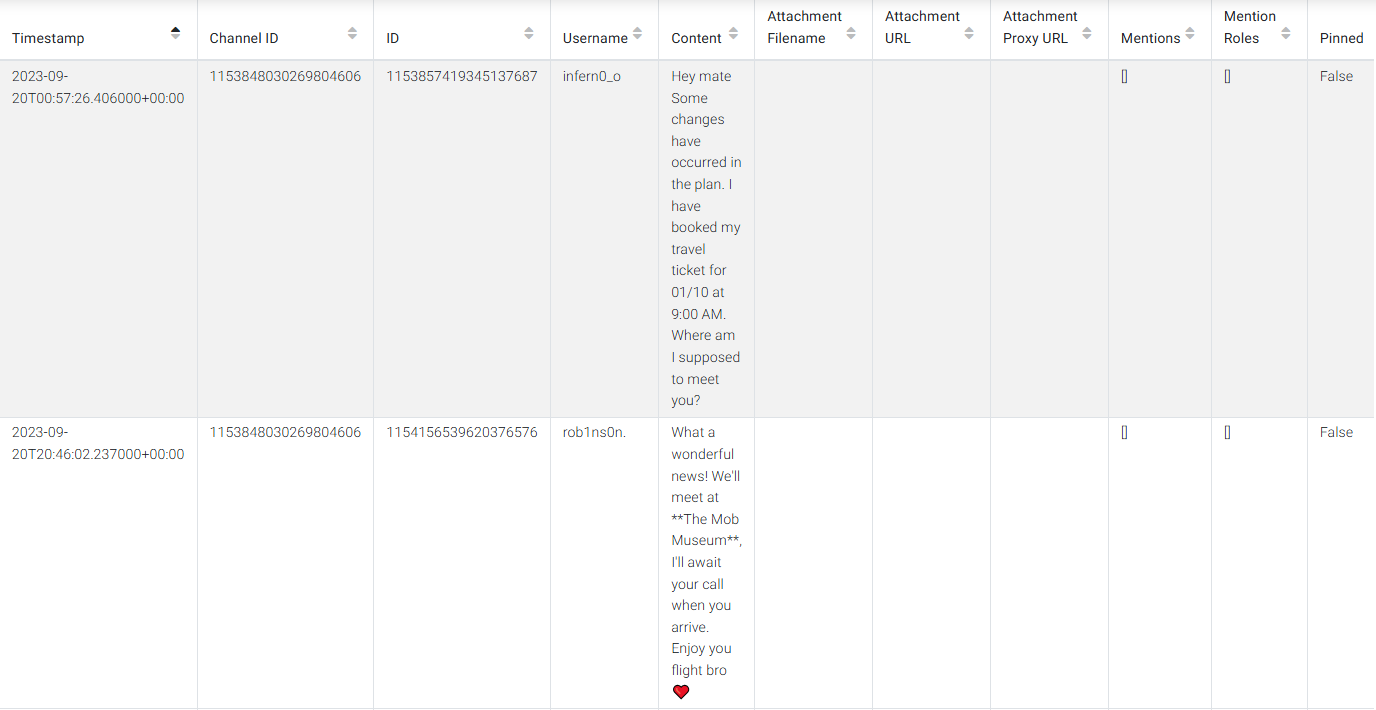Viewport: 1376px width, 710px height.
Task: Click the empty Mentions brackets in first row
Action: pyautogui.click(x=1124, y=76)
